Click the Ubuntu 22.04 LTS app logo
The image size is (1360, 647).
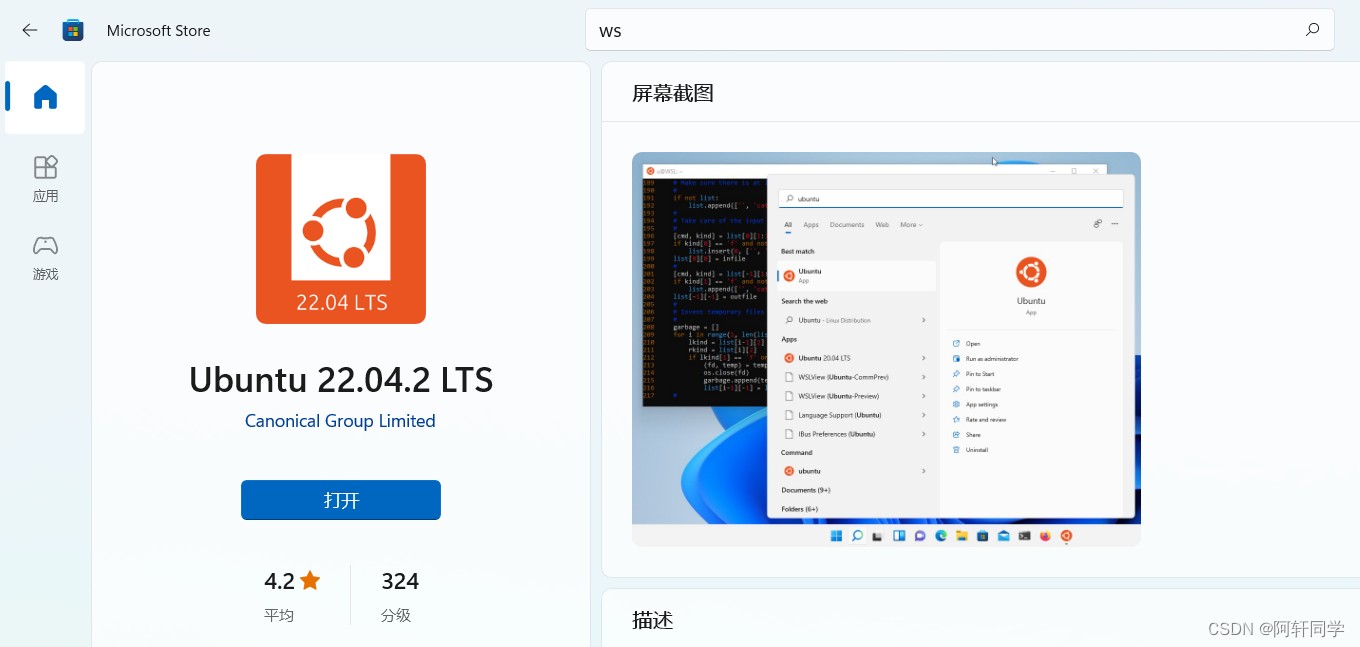[x=340, y=238]
